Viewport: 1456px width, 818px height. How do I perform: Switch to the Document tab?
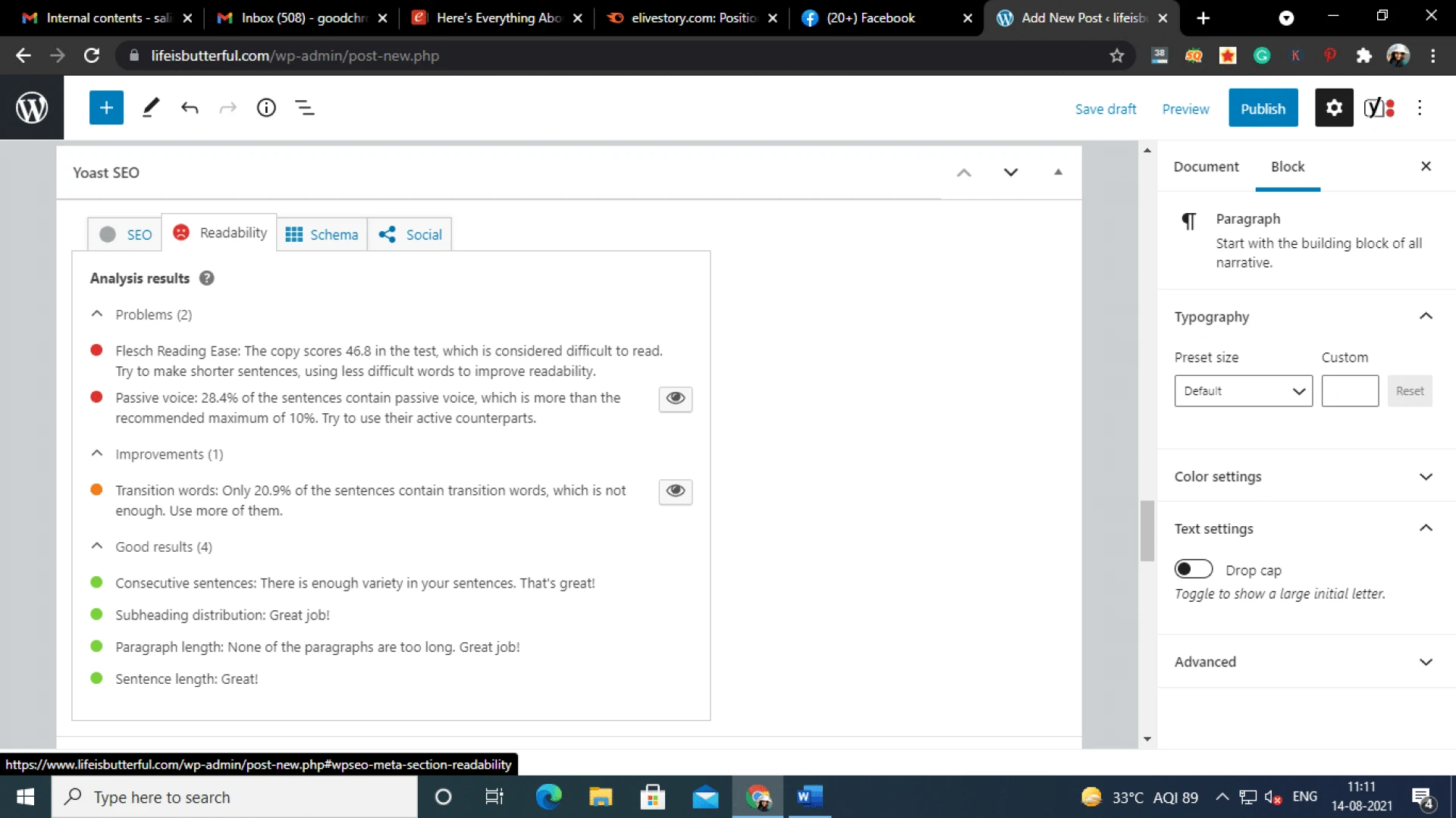(x=1206, y=167)
